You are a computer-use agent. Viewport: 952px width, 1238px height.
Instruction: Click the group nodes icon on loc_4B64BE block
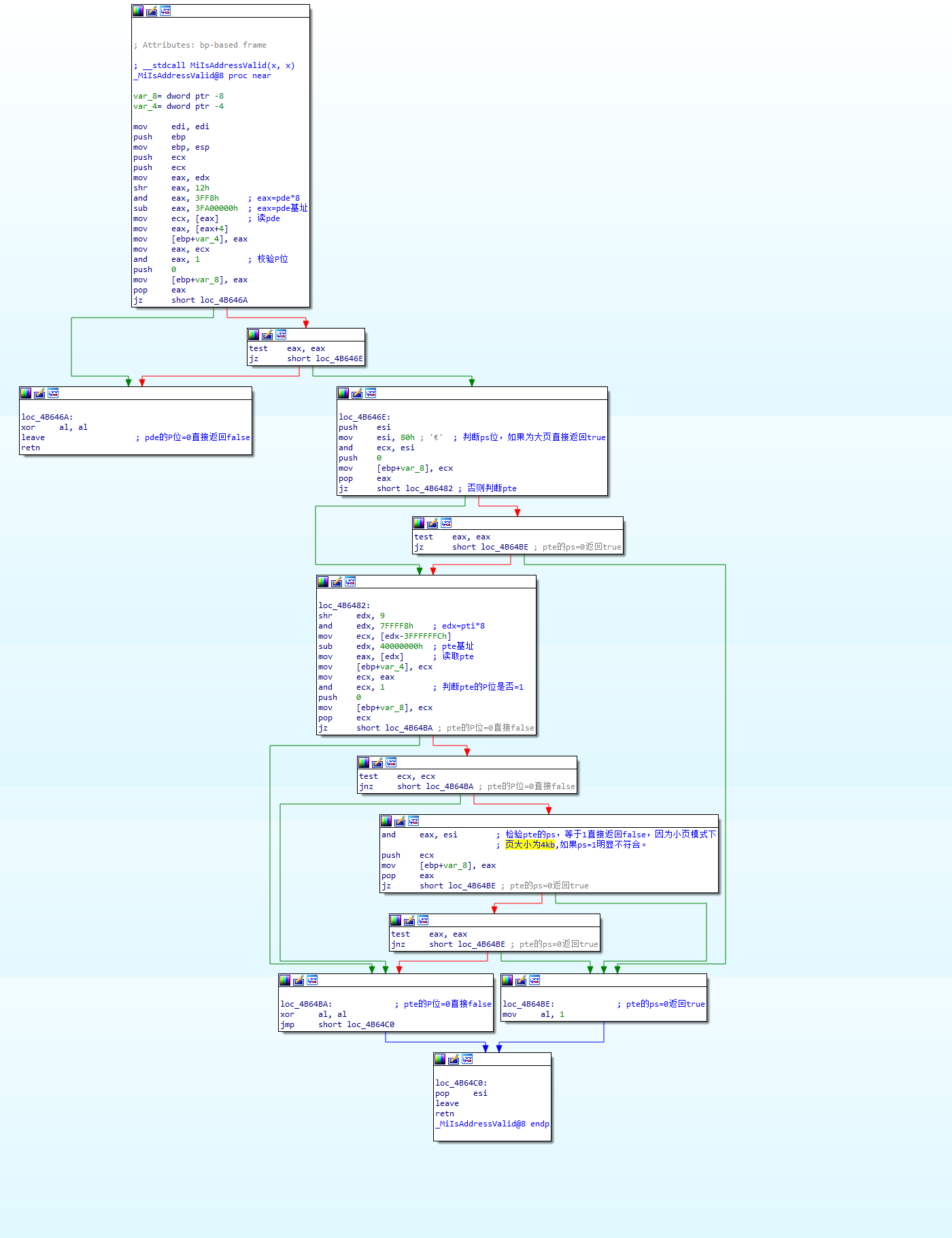coord(534,980)
